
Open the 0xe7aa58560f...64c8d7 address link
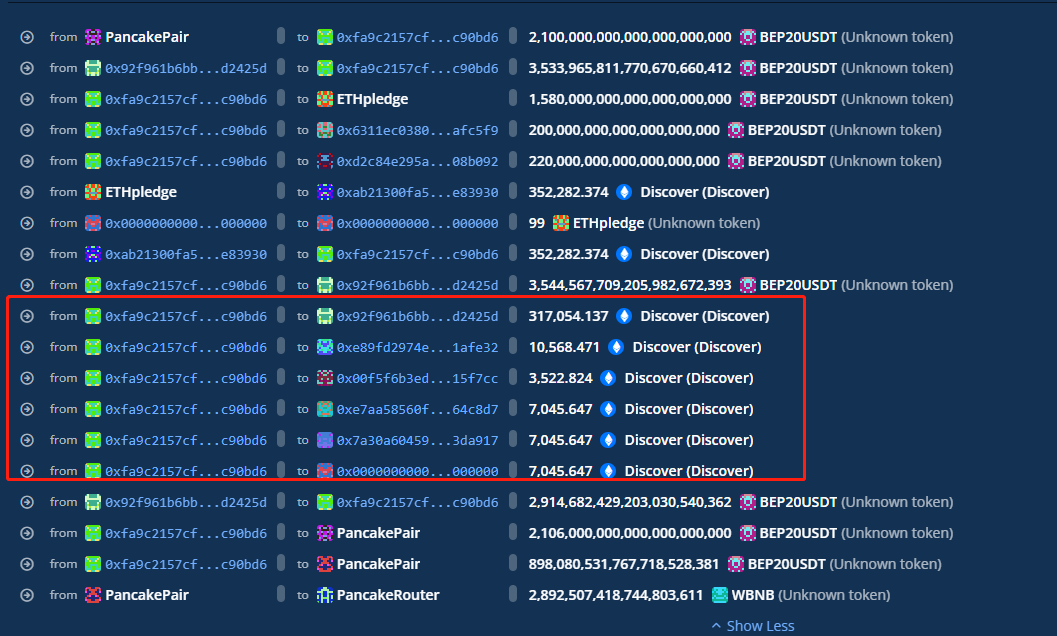[x=417, y=409]
